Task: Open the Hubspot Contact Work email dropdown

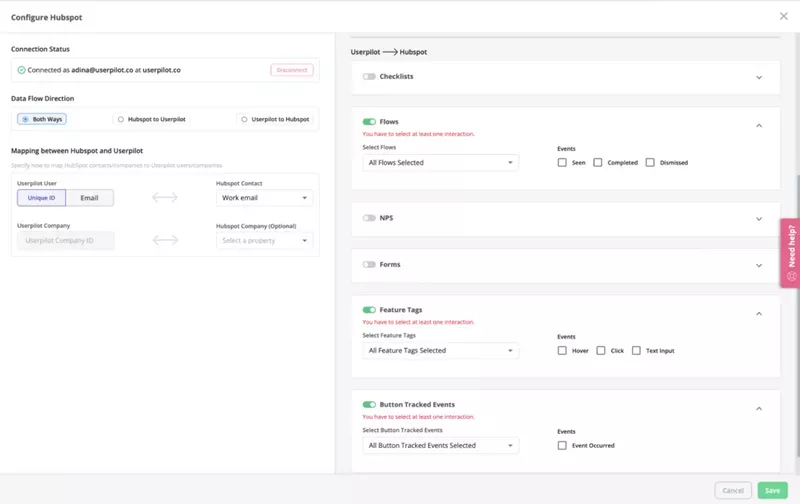Action: click(x=264, y=197)
